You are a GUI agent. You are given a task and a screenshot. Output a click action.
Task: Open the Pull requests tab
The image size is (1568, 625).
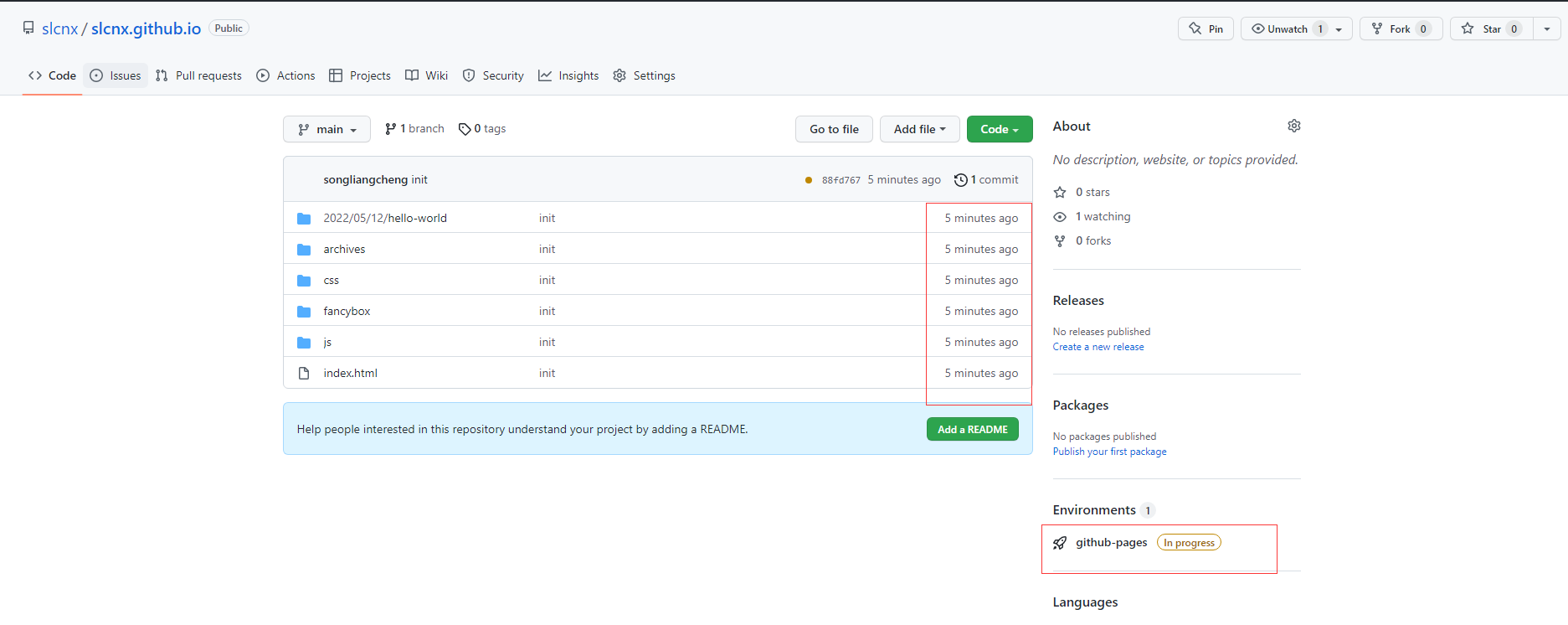click(198, 75)
